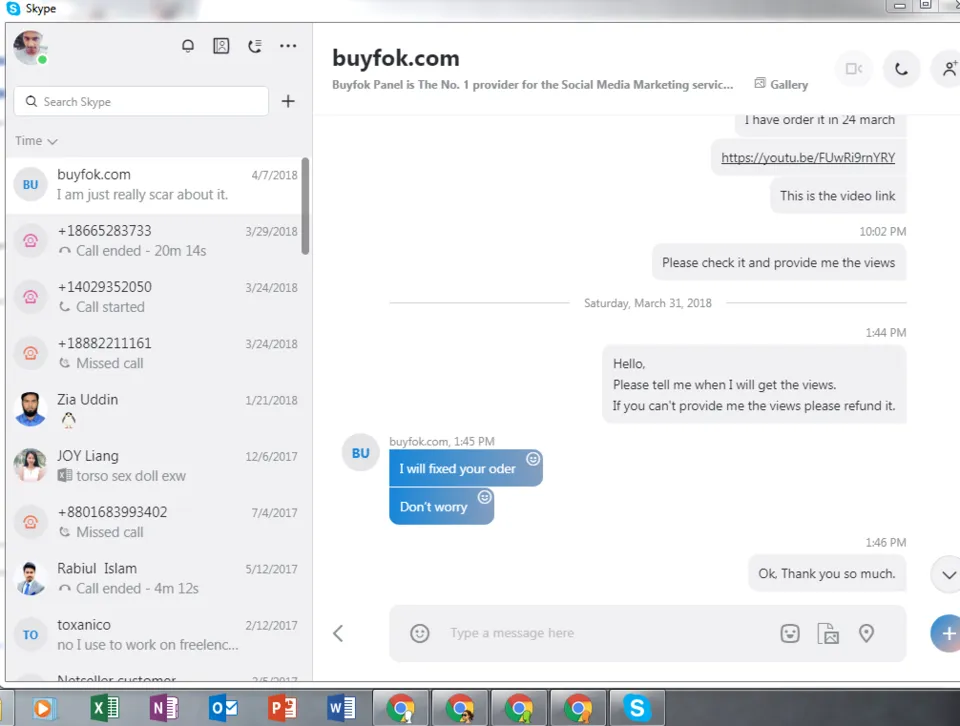
Task: Open the contacts book icon
Action: click(x=221, y=46)
